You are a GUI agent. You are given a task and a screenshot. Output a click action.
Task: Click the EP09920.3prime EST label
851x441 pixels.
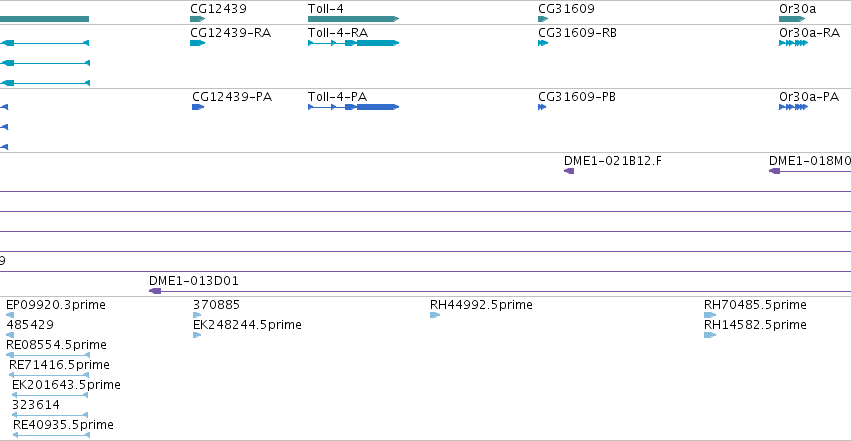[x=56, y=304]
